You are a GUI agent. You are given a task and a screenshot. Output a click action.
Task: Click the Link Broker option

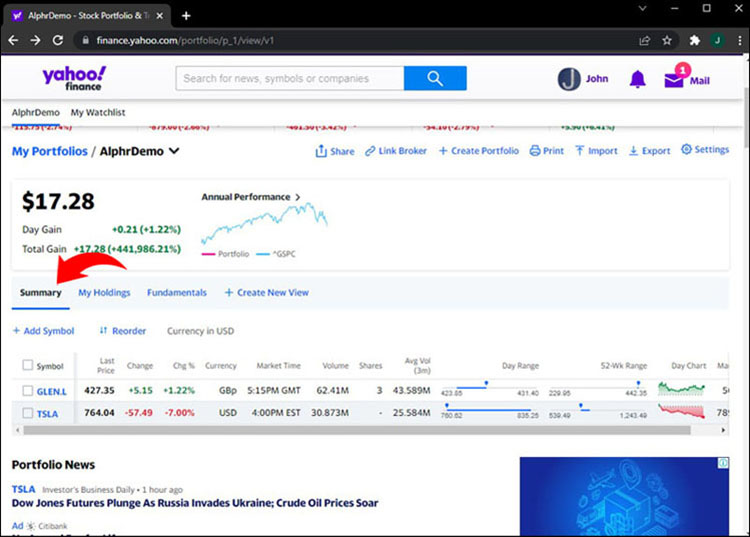pos(396,151)
